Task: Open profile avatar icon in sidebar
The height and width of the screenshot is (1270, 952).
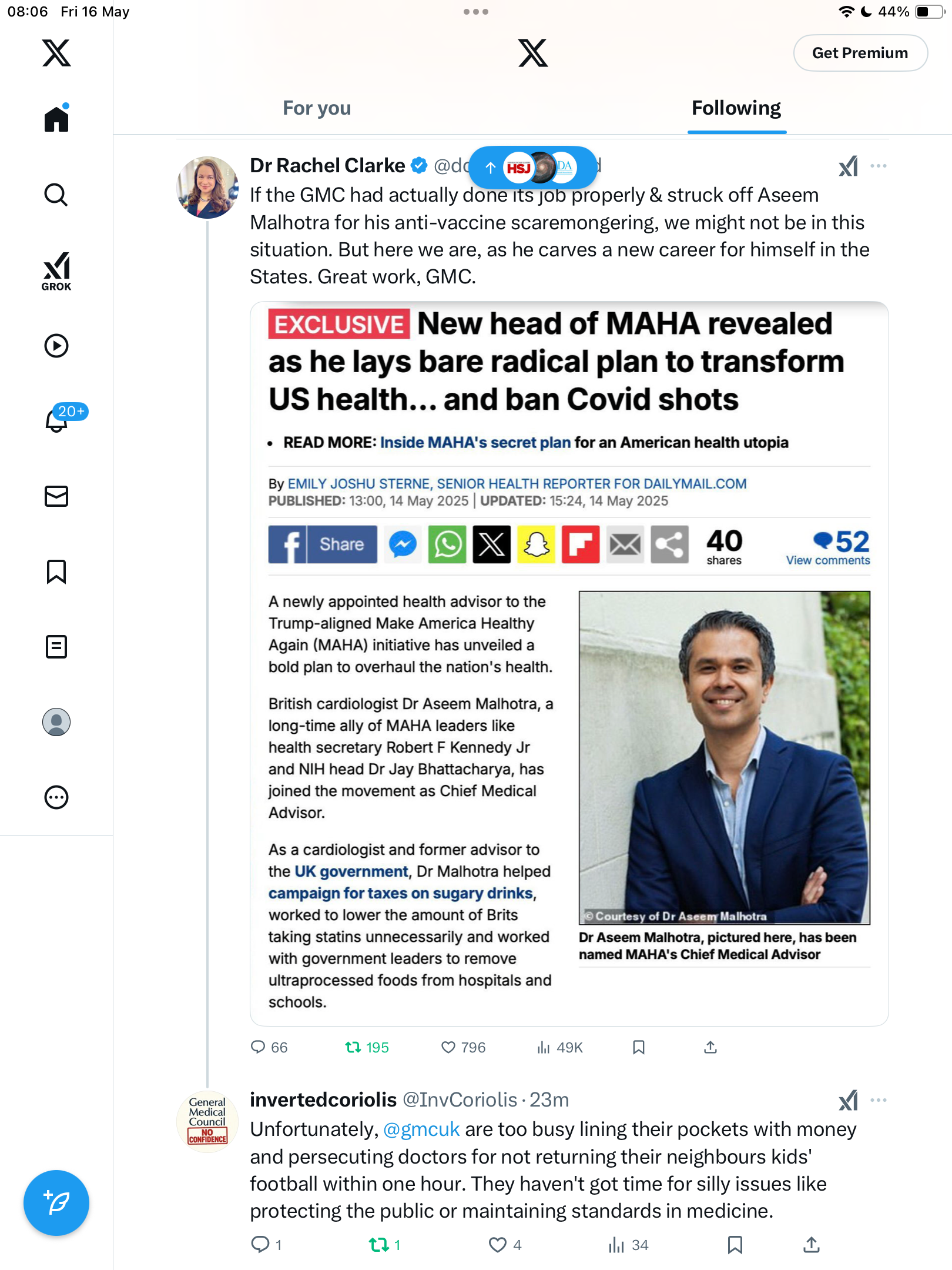Action: click(x=56, y=722)
